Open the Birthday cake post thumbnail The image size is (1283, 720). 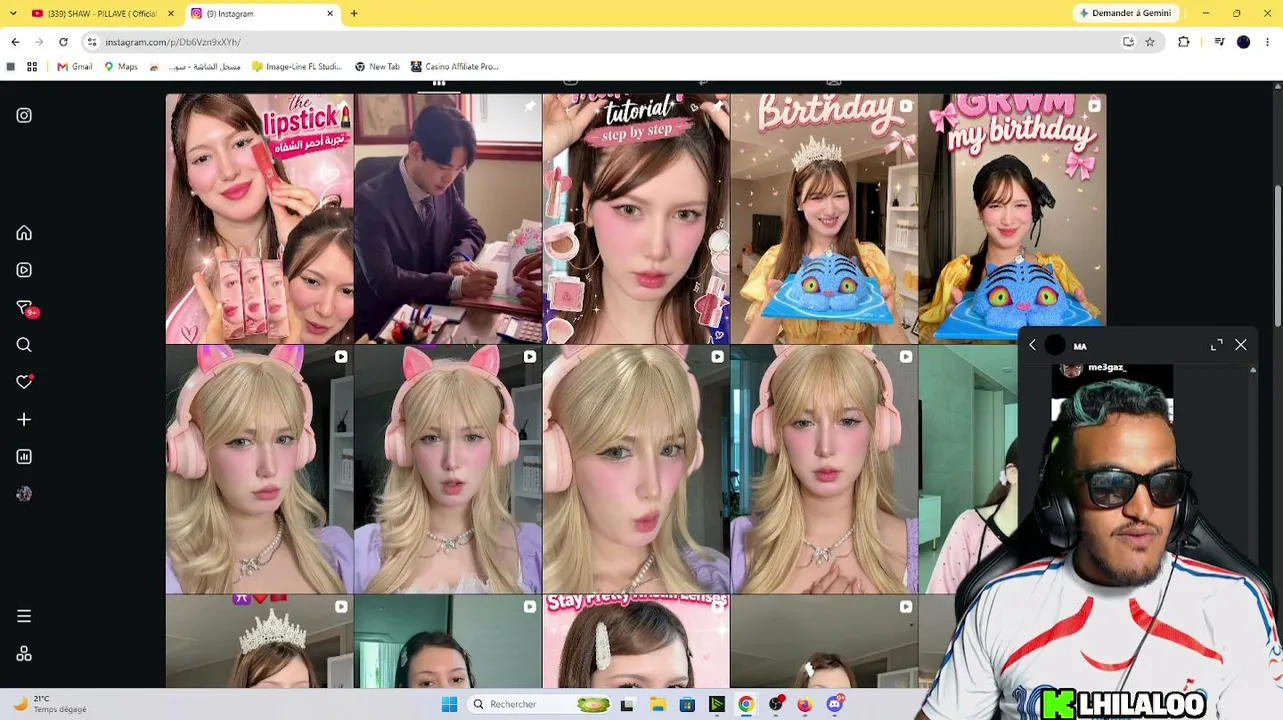click(824, 219)
